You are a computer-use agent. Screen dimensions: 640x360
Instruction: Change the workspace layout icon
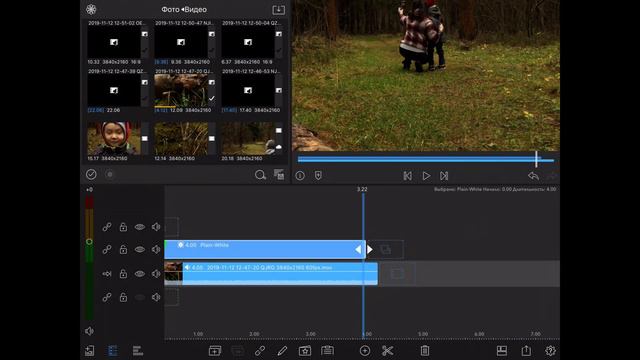(502, 351)
